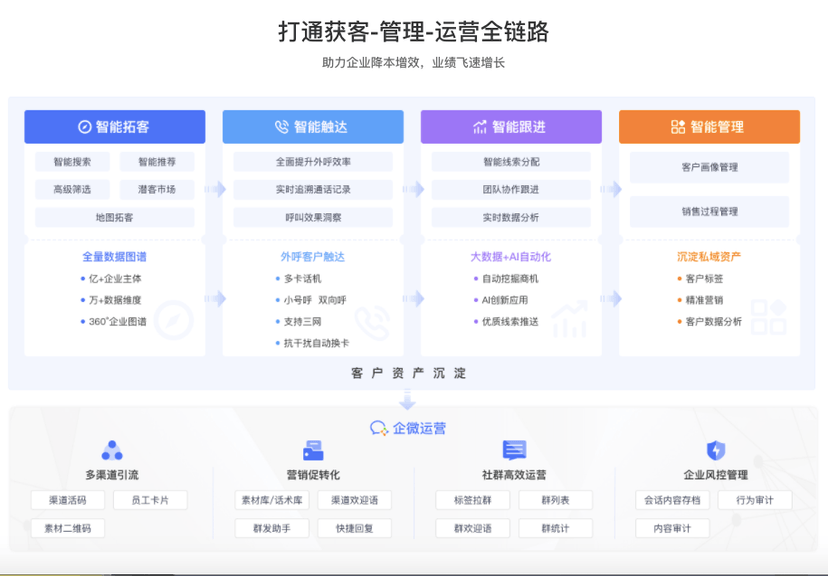Click 实时追溯通话记录 item
This screenshot has height=576, width=828.
point(313,189)
